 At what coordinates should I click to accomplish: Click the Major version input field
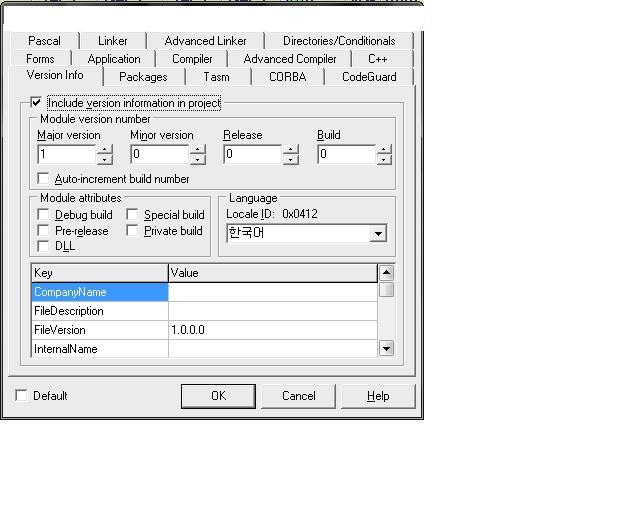click(x=66, y=154)
